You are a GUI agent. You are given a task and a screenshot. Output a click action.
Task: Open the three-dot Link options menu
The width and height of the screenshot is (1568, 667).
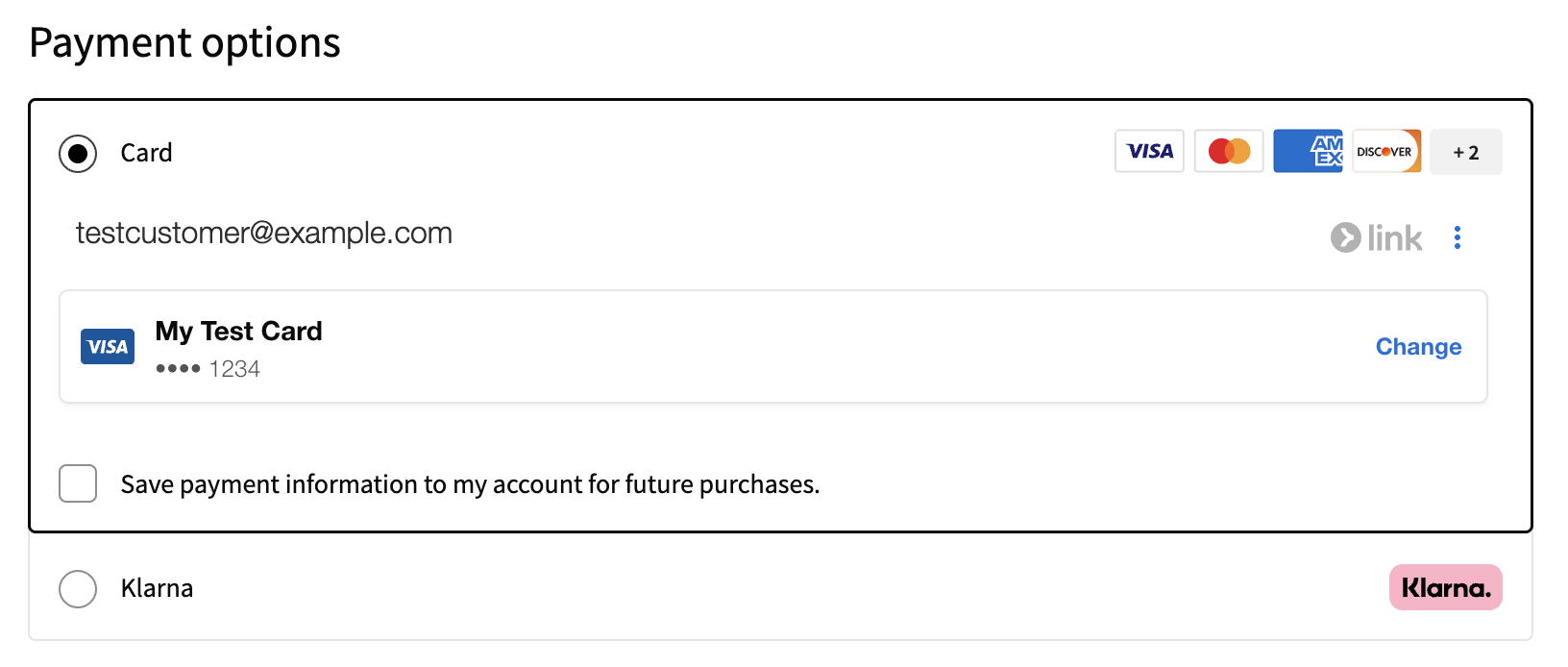pyautogui.click(x=1458, y=237)
